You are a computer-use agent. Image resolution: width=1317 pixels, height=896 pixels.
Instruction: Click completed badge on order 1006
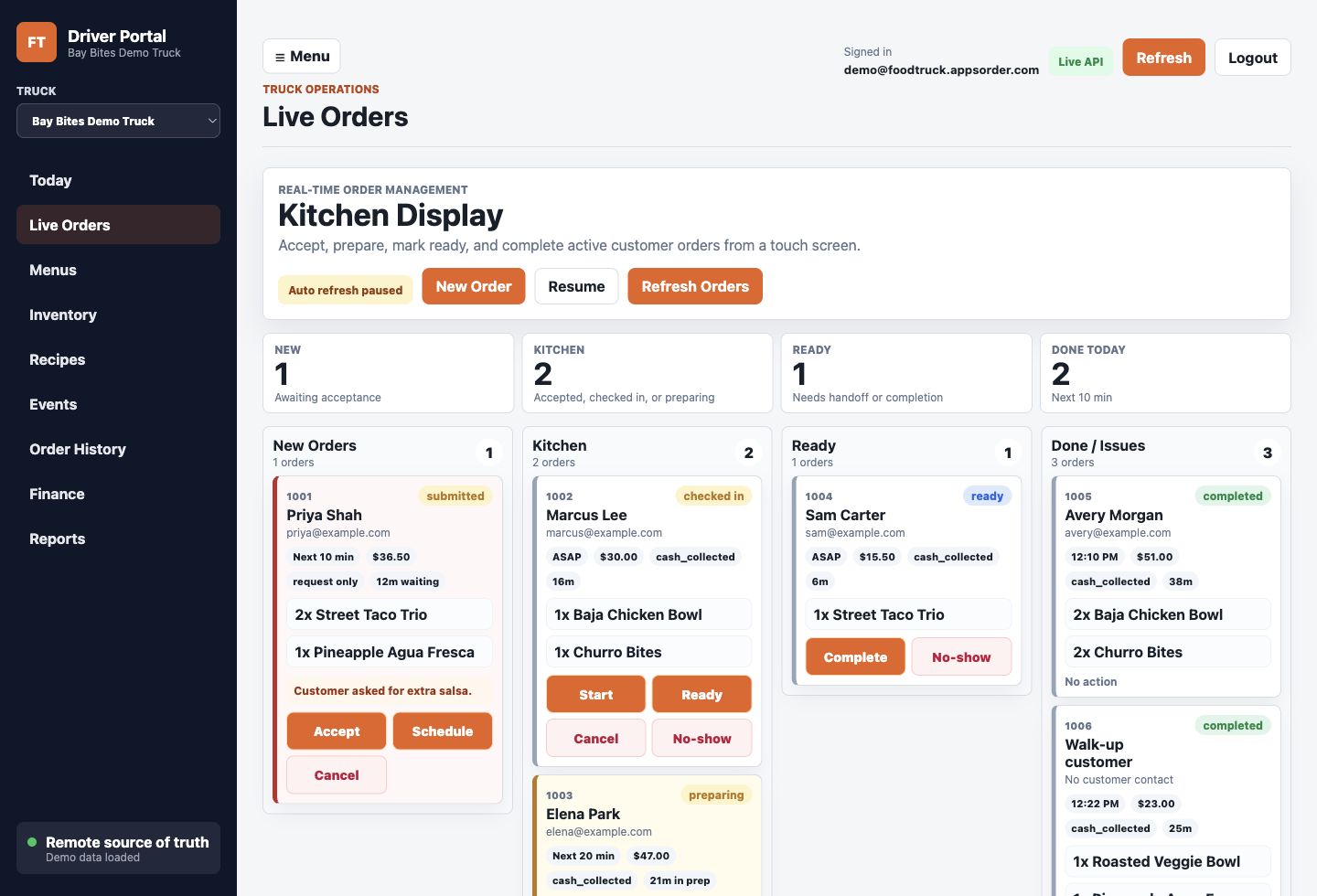point(1233,725)
